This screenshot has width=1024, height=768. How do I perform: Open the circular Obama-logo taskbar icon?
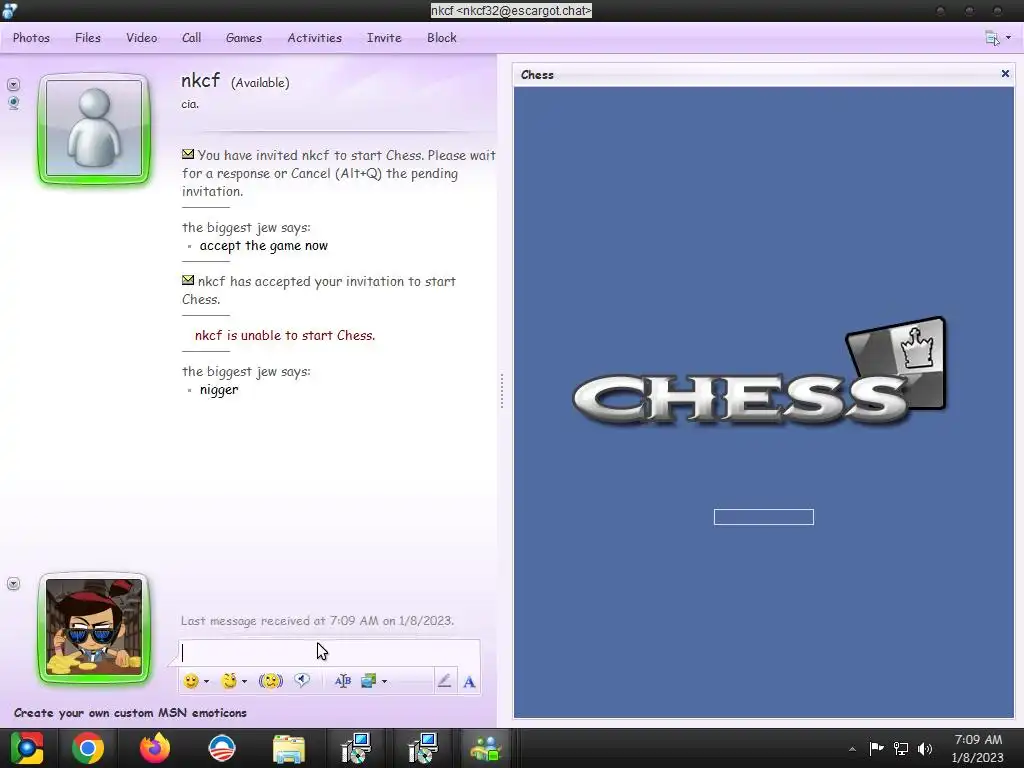point(221,748)
